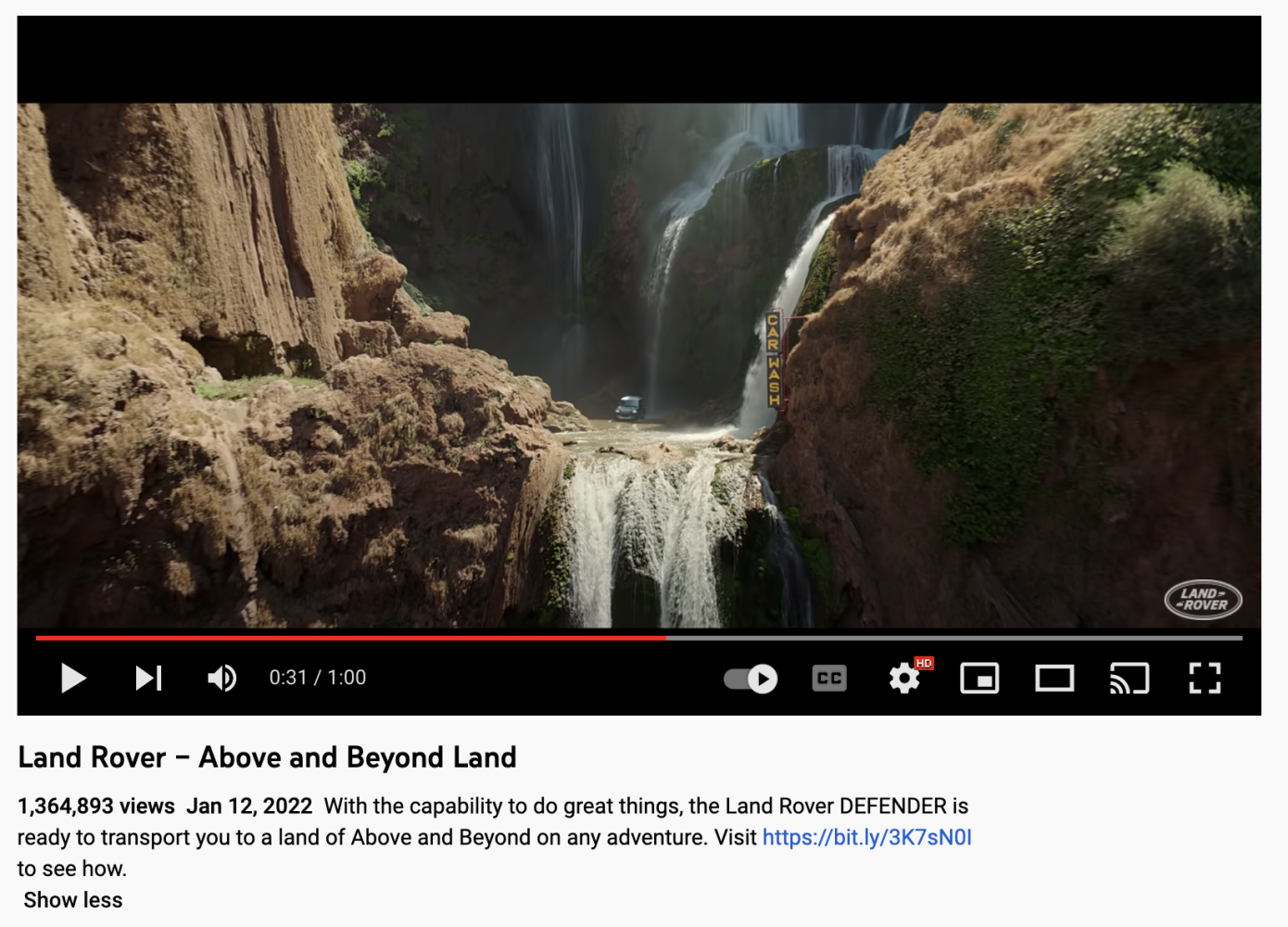Viewport: 1288px width, 927px height.
Task: Switch to theater mode
Action: [x=1054, y=679]
